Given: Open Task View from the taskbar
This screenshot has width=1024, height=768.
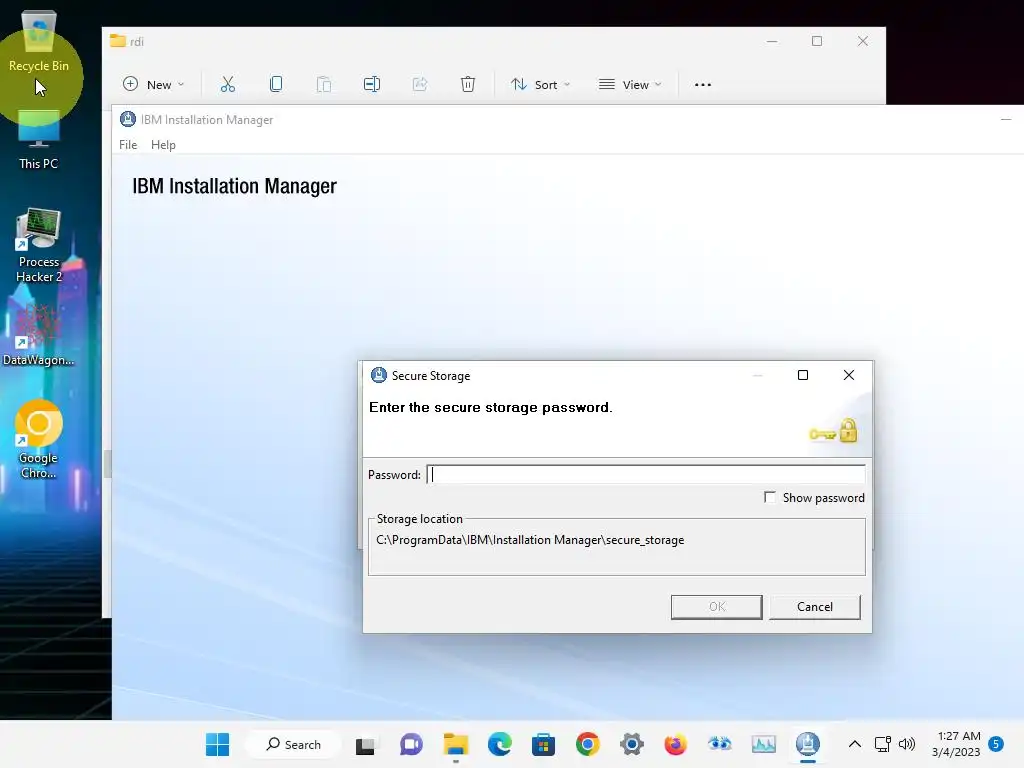Looking at the screenshot, I should tap(365, 744).
